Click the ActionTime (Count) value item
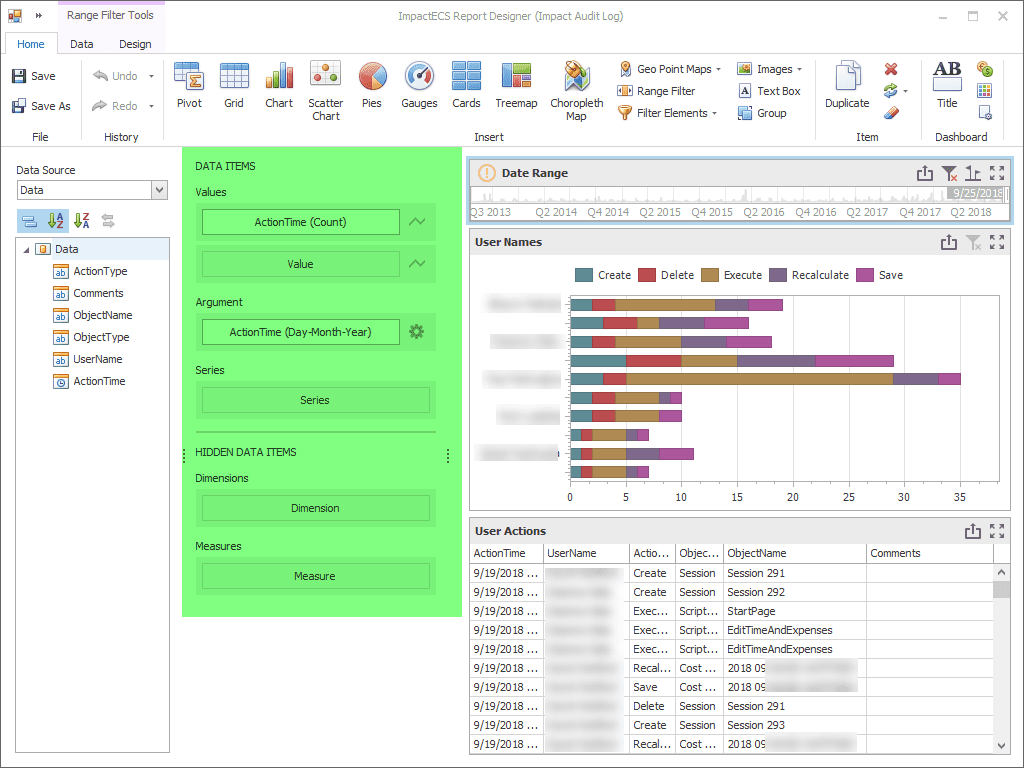 point(300,222)
